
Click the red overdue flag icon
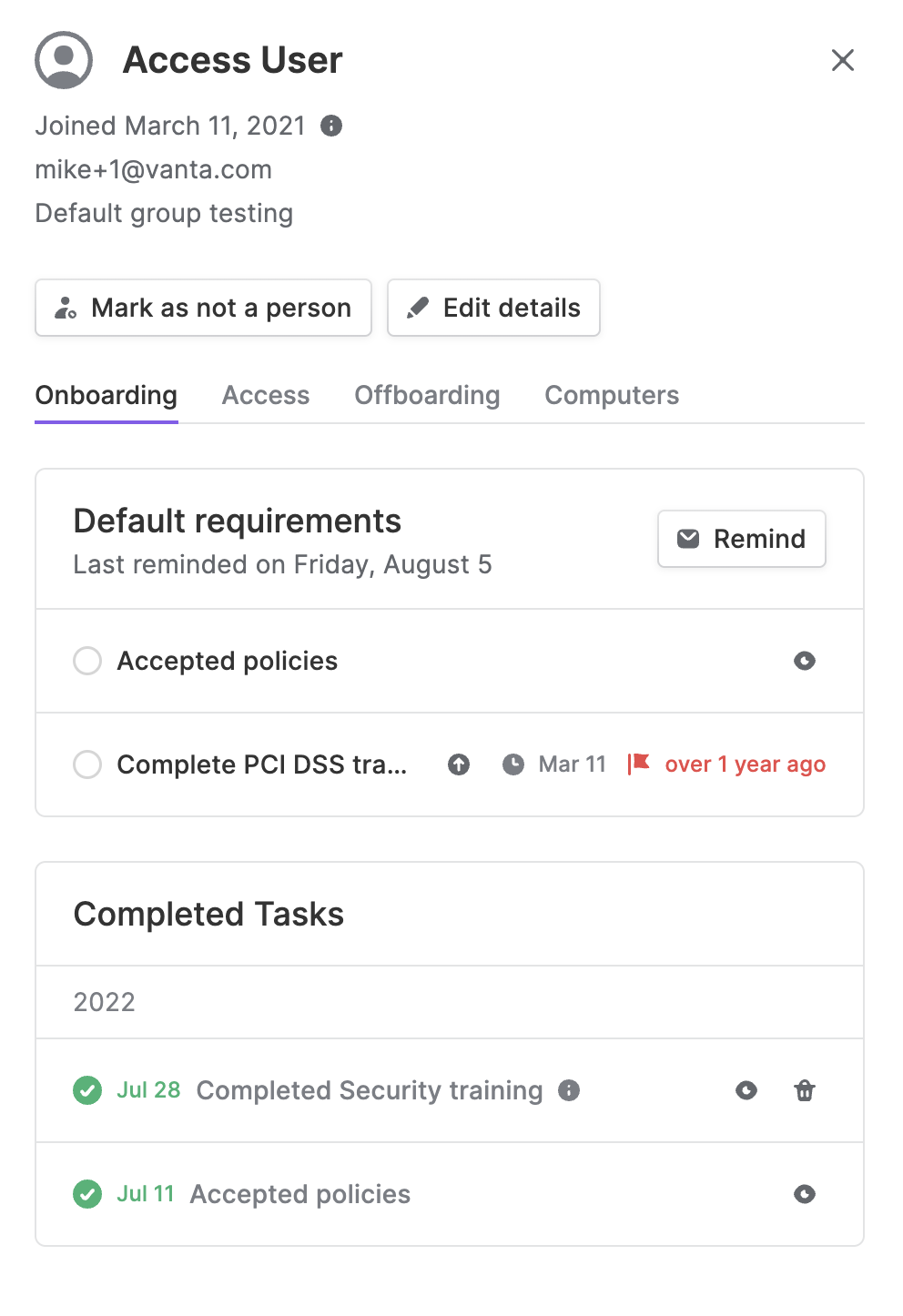638,764
